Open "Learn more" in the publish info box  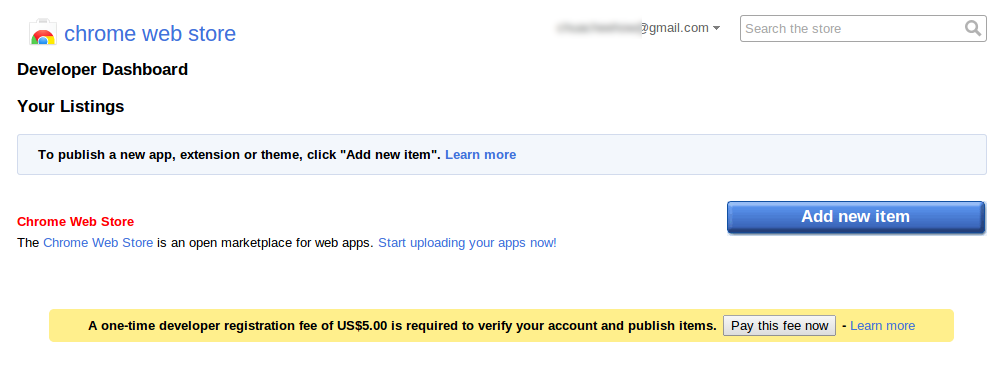point(480,154)
